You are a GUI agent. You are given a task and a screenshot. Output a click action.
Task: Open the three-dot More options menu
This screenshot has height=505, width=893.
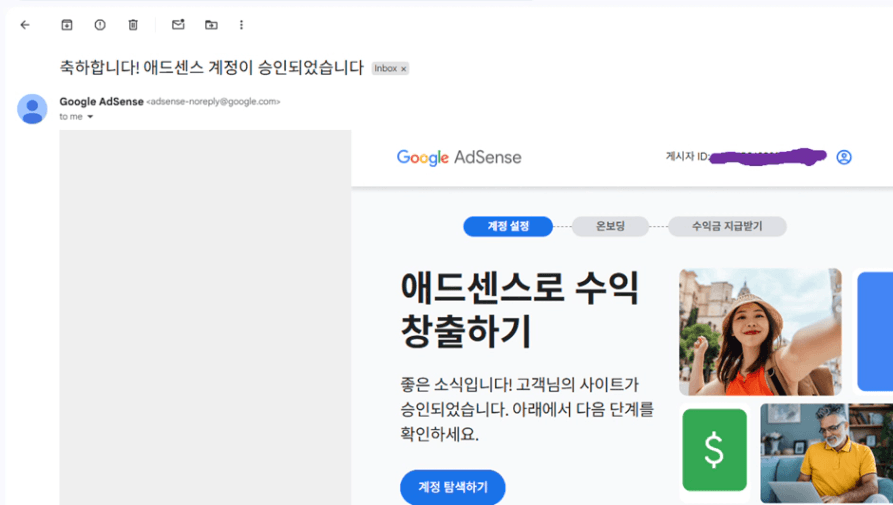[x=241, y=25]
